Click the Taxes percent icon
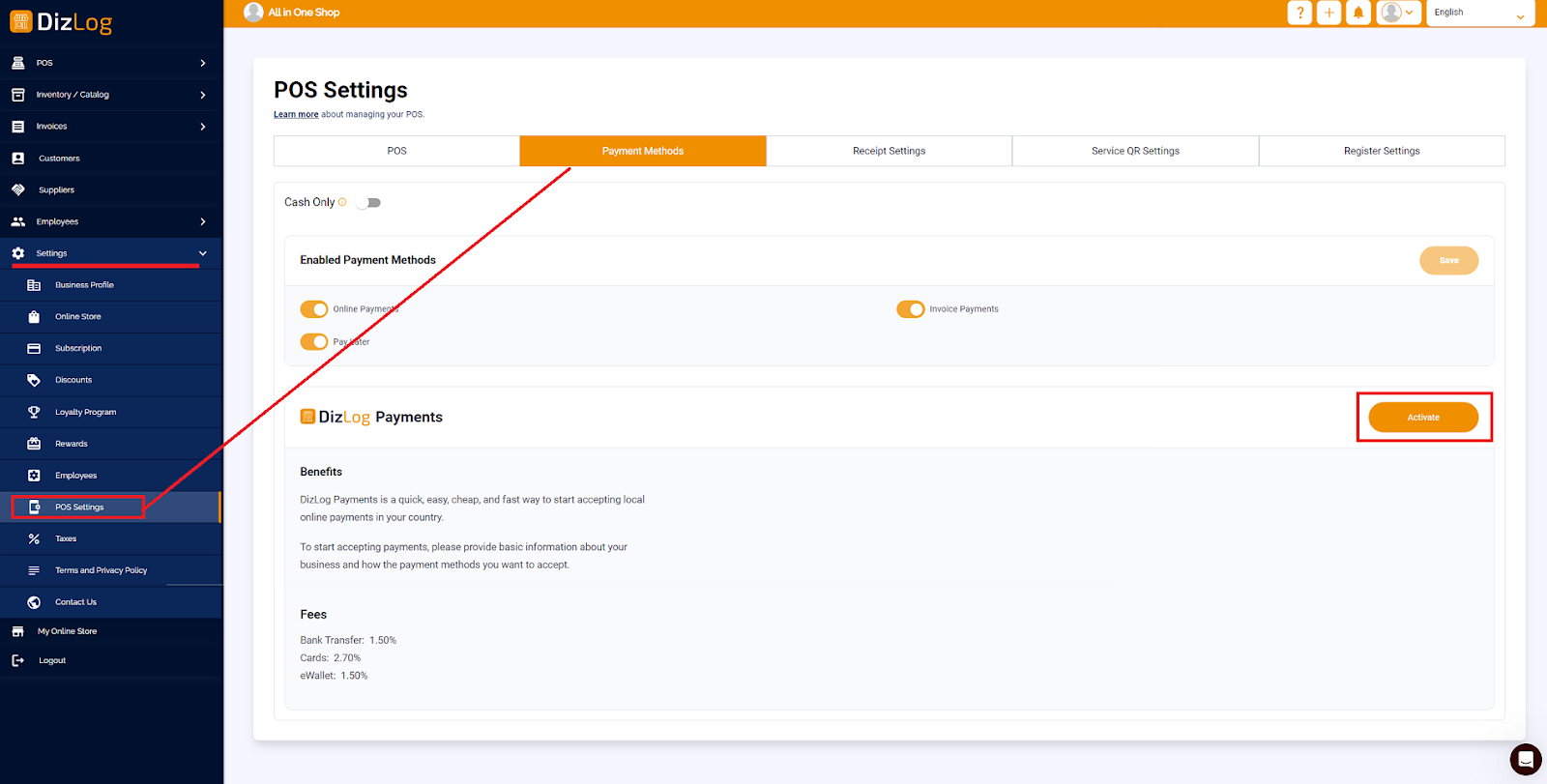This screenshot has width=1547, height=784. click(34, 538)
